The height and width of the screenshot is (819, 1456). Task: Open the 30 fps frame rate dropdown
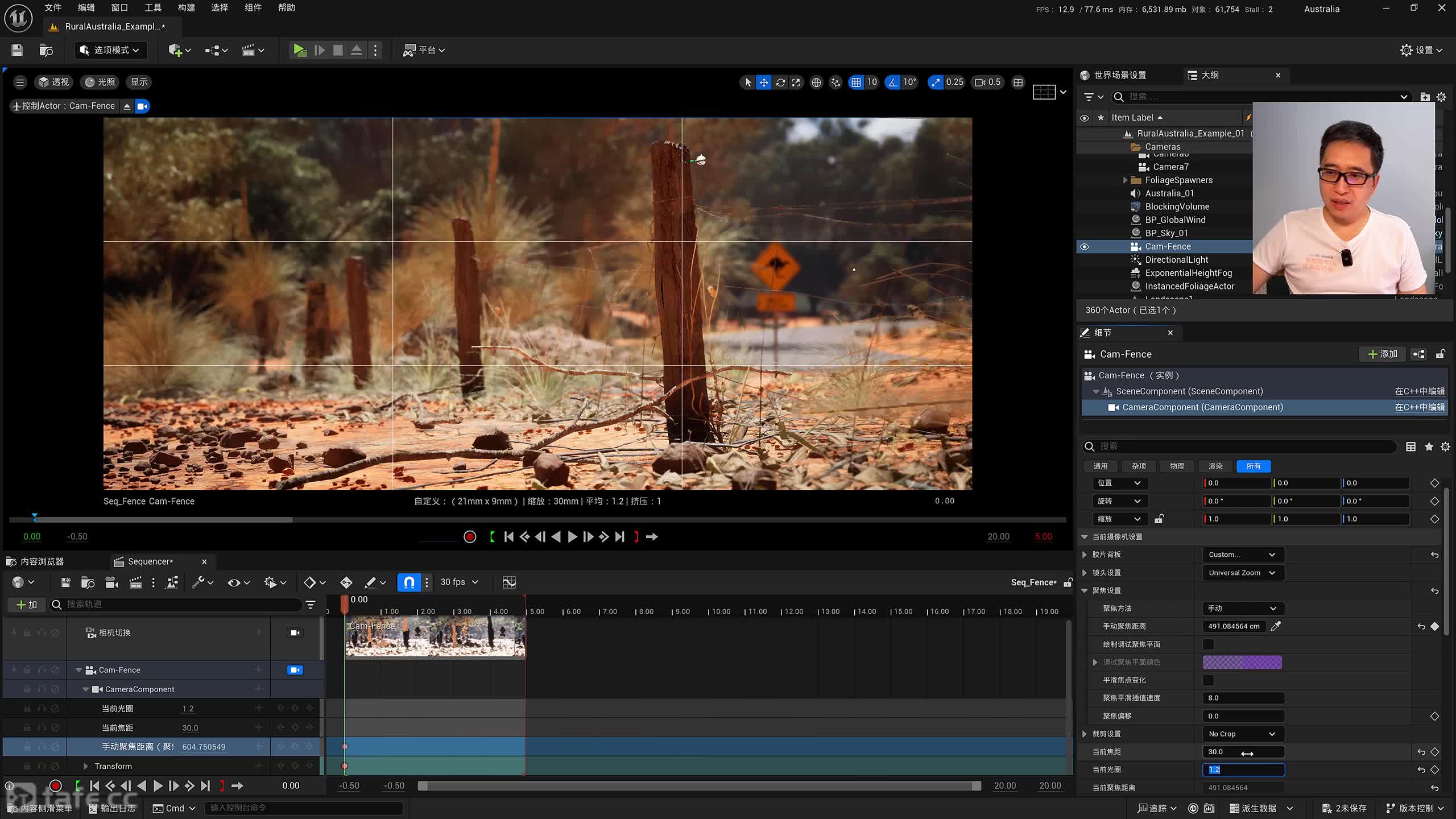pos(459,582)
